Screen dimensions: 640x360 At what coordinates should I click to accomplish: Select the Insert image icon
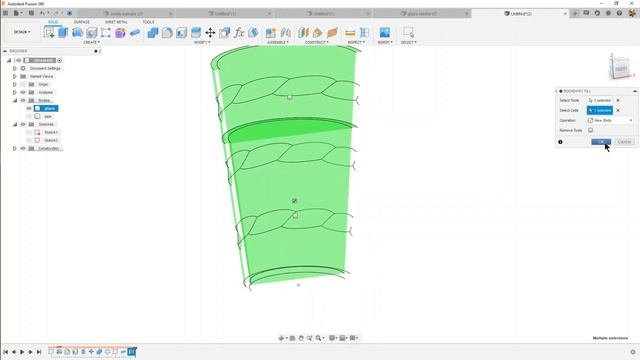[x=384, y=32]
